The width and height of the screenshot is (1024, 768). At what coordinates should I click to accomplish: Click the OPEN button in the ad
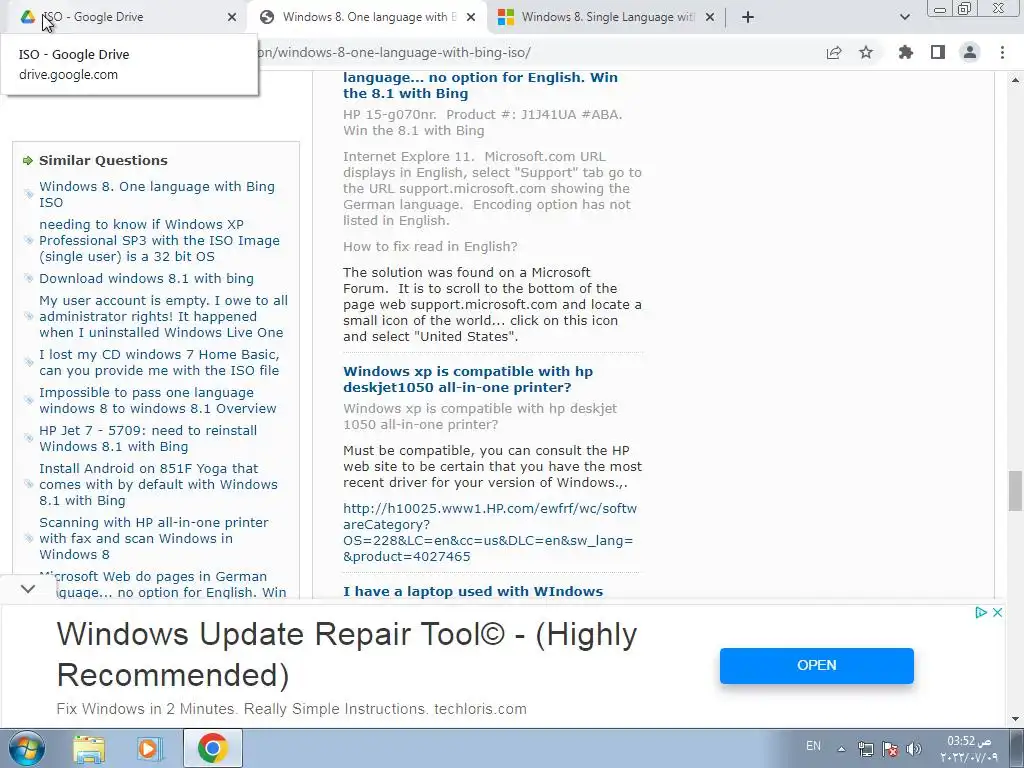[x=816, y=665]
